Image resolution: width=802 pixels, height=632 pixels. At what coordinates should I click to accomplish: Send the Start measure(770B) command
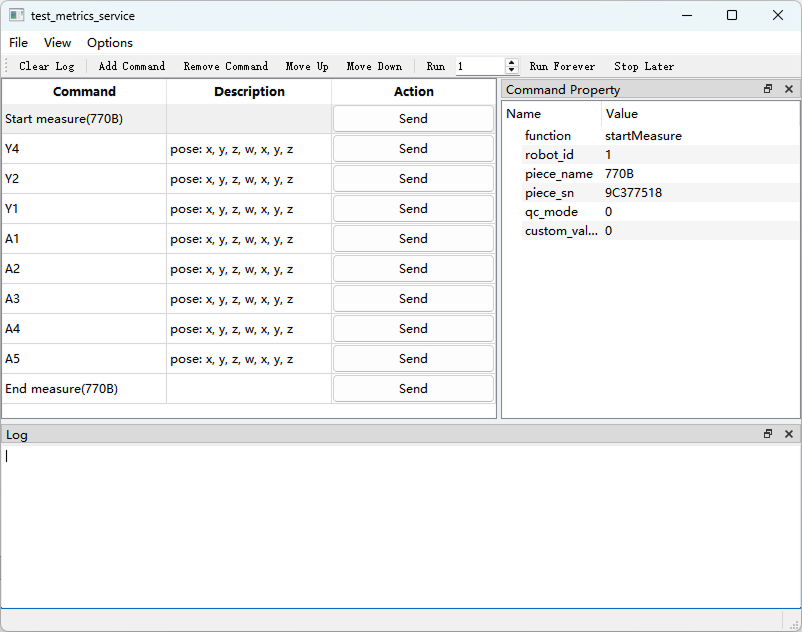coord(413,118)
